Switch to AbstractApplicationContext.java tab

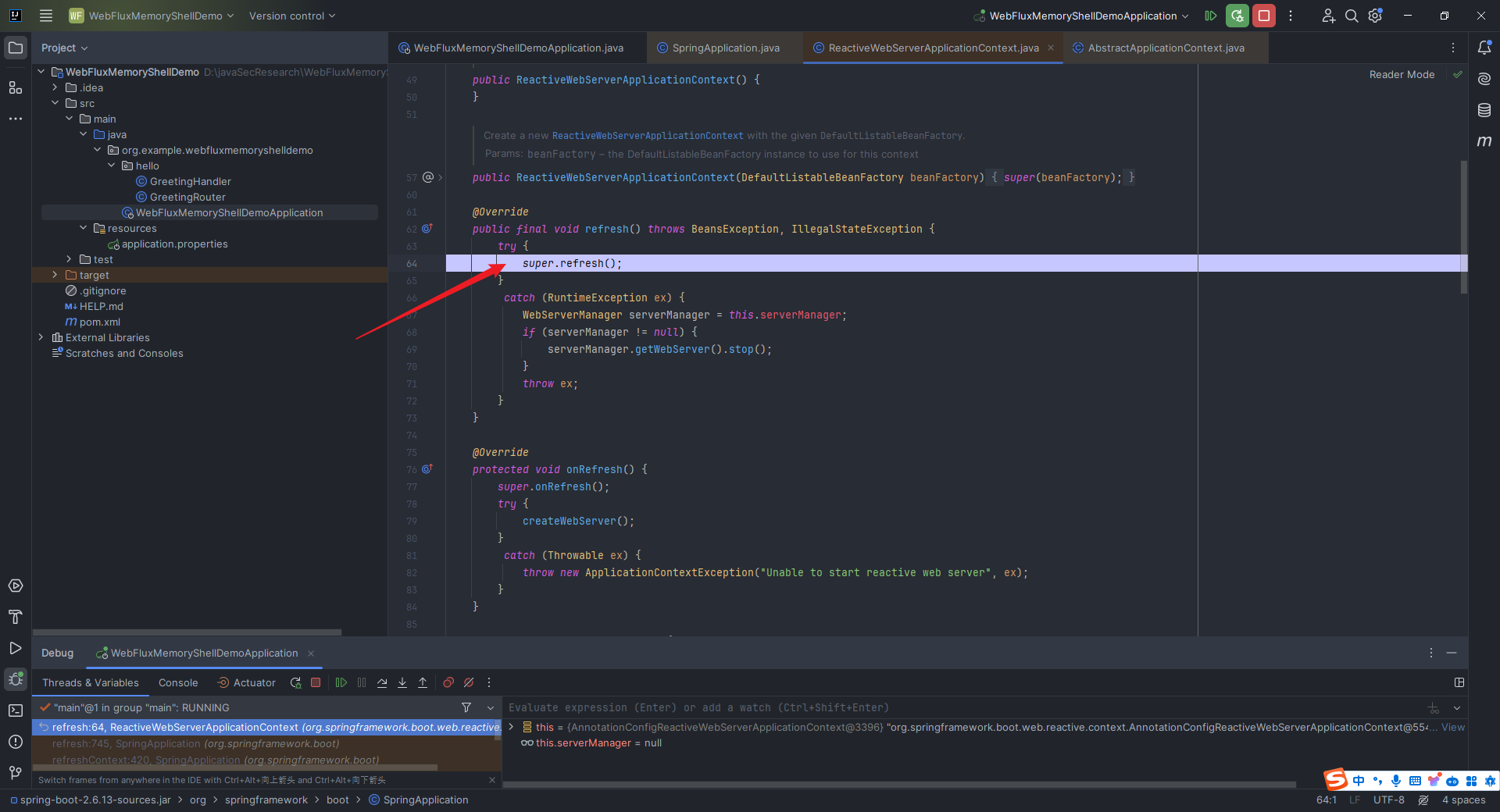click(1165, 48)
